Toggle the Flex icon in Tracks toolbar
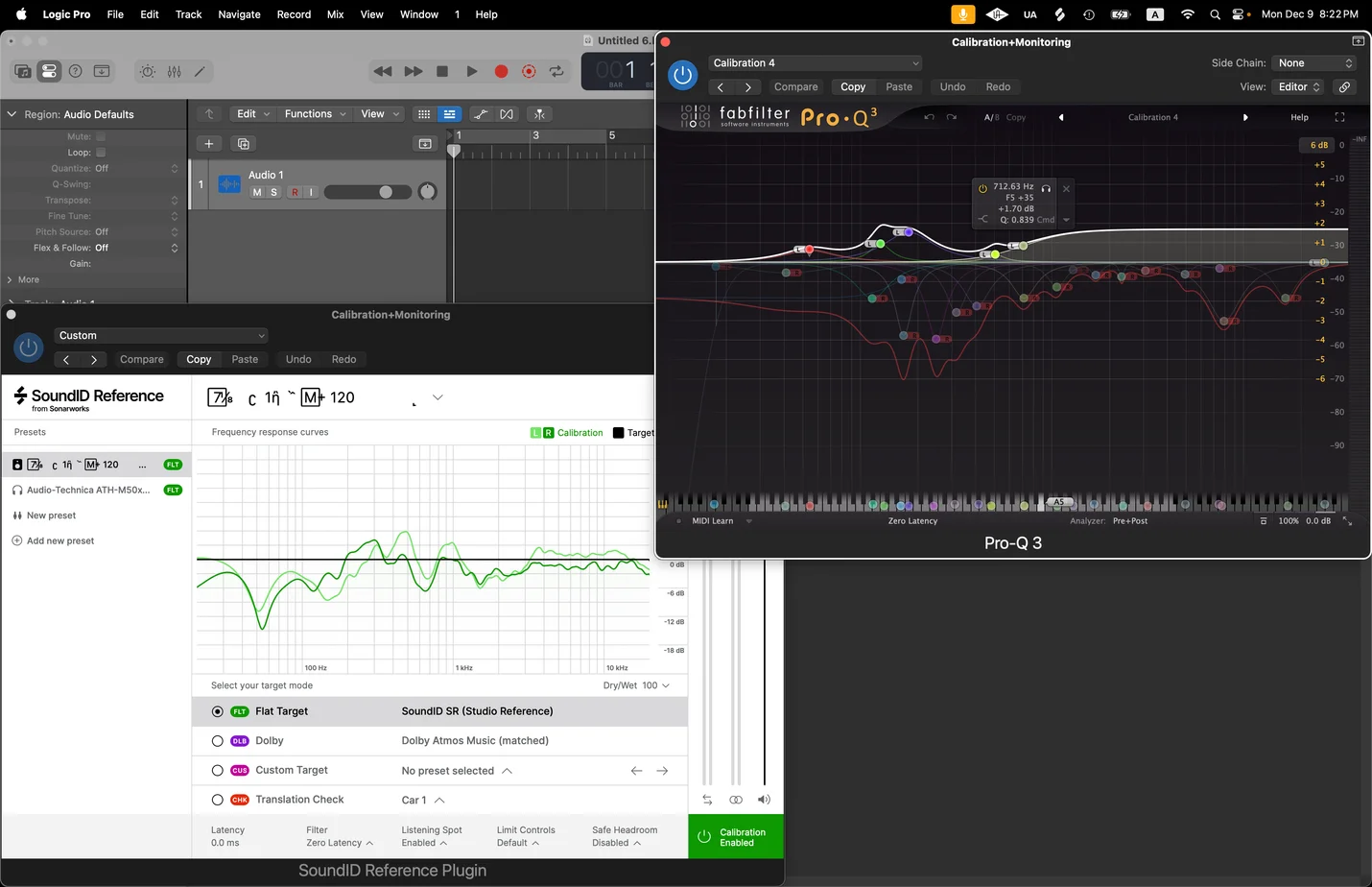The width and height of the screenshot is (1372, 887). point(507,114)
